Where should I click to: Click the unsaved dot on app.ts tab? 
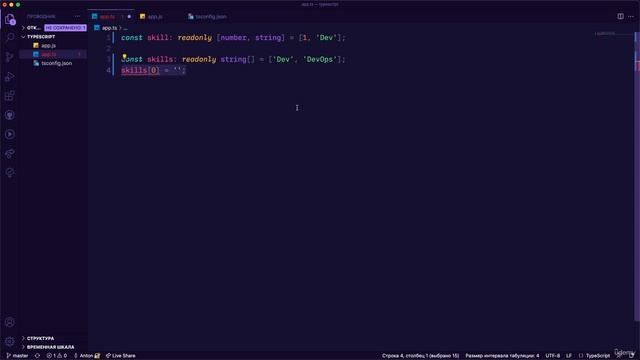click(129, 17)
